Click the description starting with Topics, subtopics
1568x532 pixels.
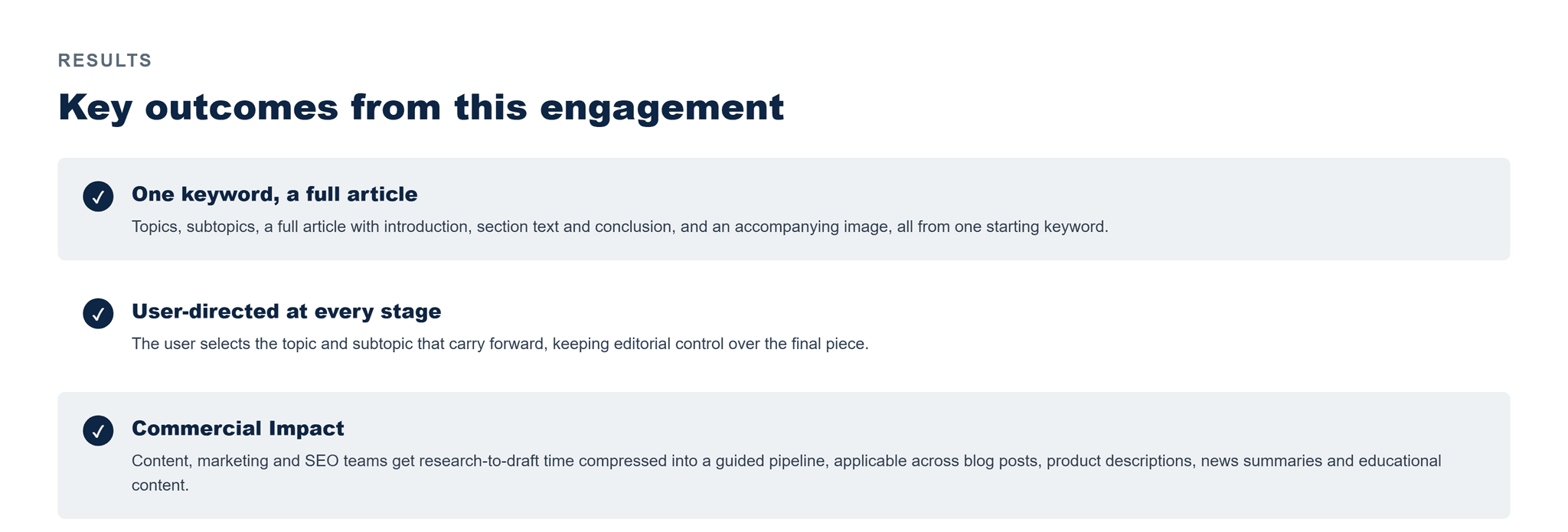[x=620, y=227]
